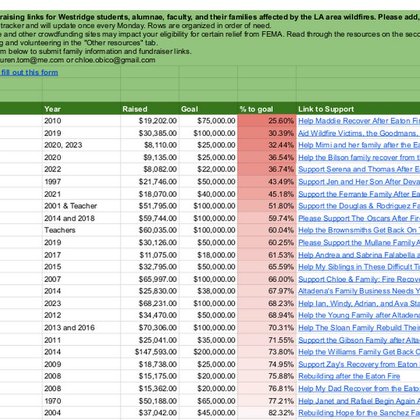This screenshot has height=420, width=420.
Task: Open Help My Dad Recover link
Action: 359,389
